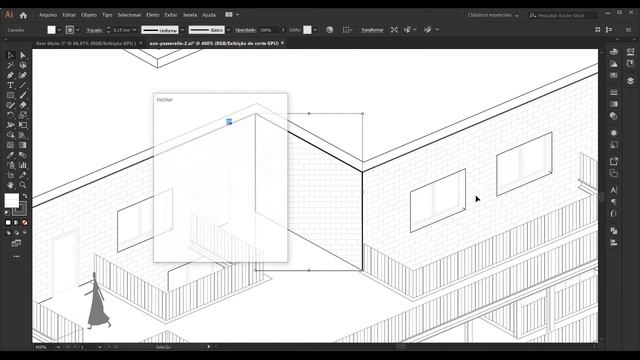
Task: Select the Eyedropper tool
Action: [x=10, y=155]
